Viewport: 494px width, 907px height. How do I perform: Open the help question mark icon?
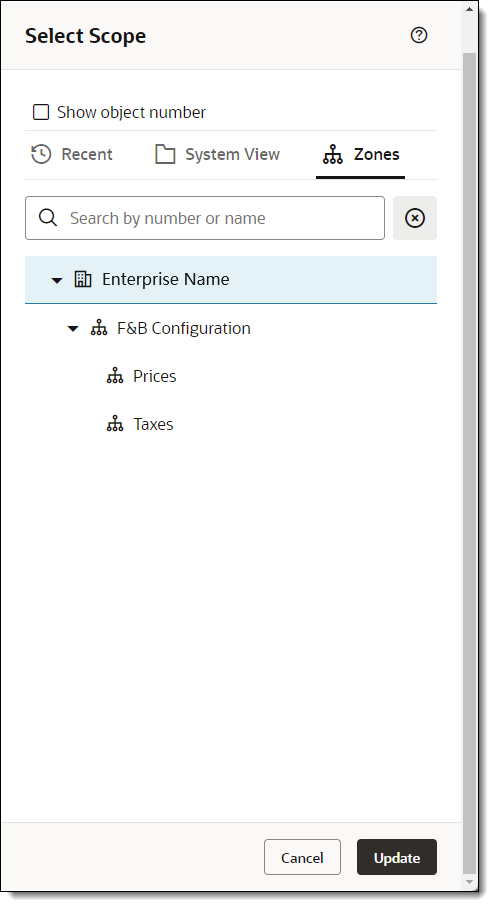419,35
